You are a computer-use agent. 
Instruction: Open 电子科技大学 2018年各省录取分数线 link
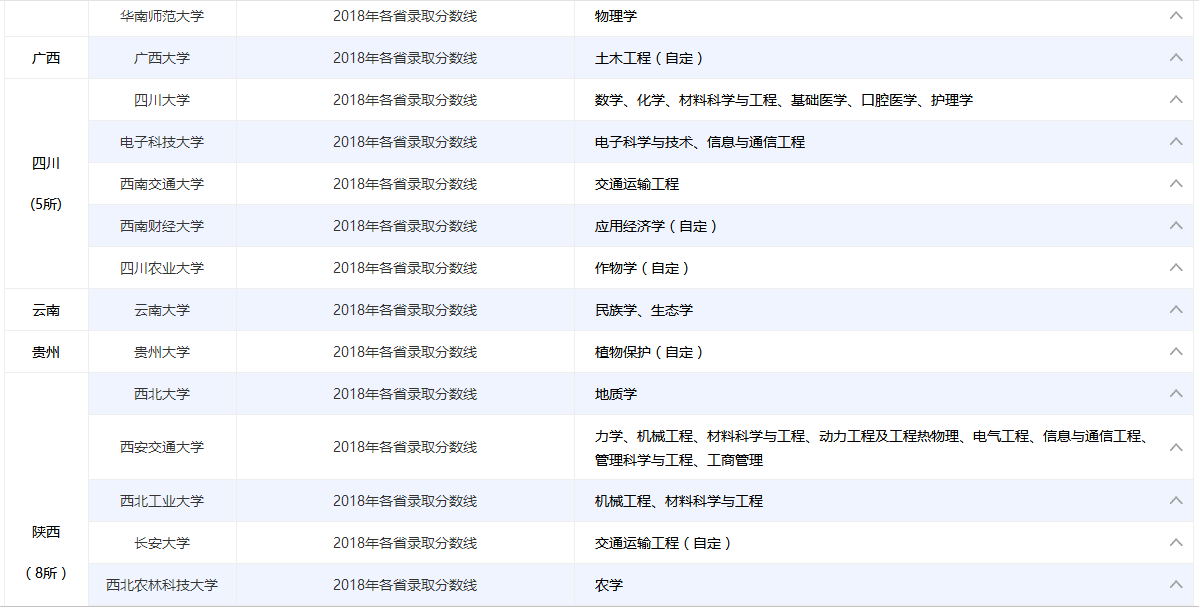405,142
